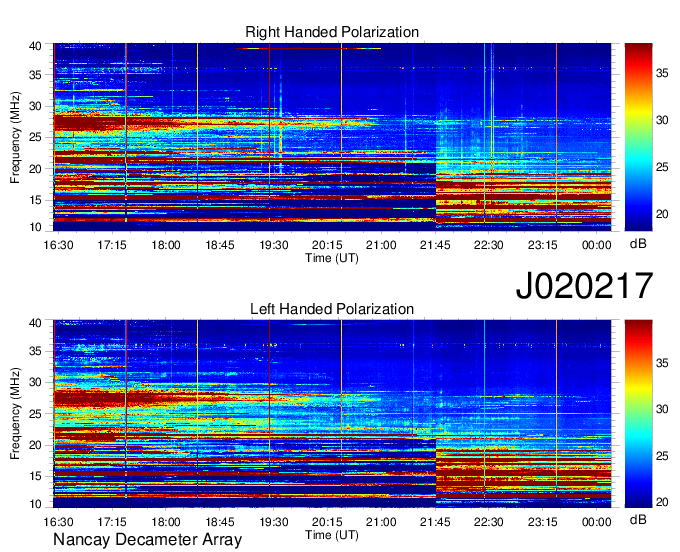Click the "15" frequency tick on lower plot
The width and height of the screenshot is (680, 552).
35,476
